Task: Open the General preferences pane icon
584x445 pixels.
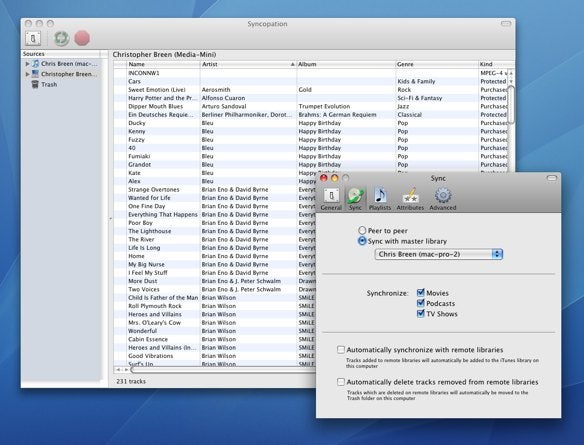Action: 331,199
